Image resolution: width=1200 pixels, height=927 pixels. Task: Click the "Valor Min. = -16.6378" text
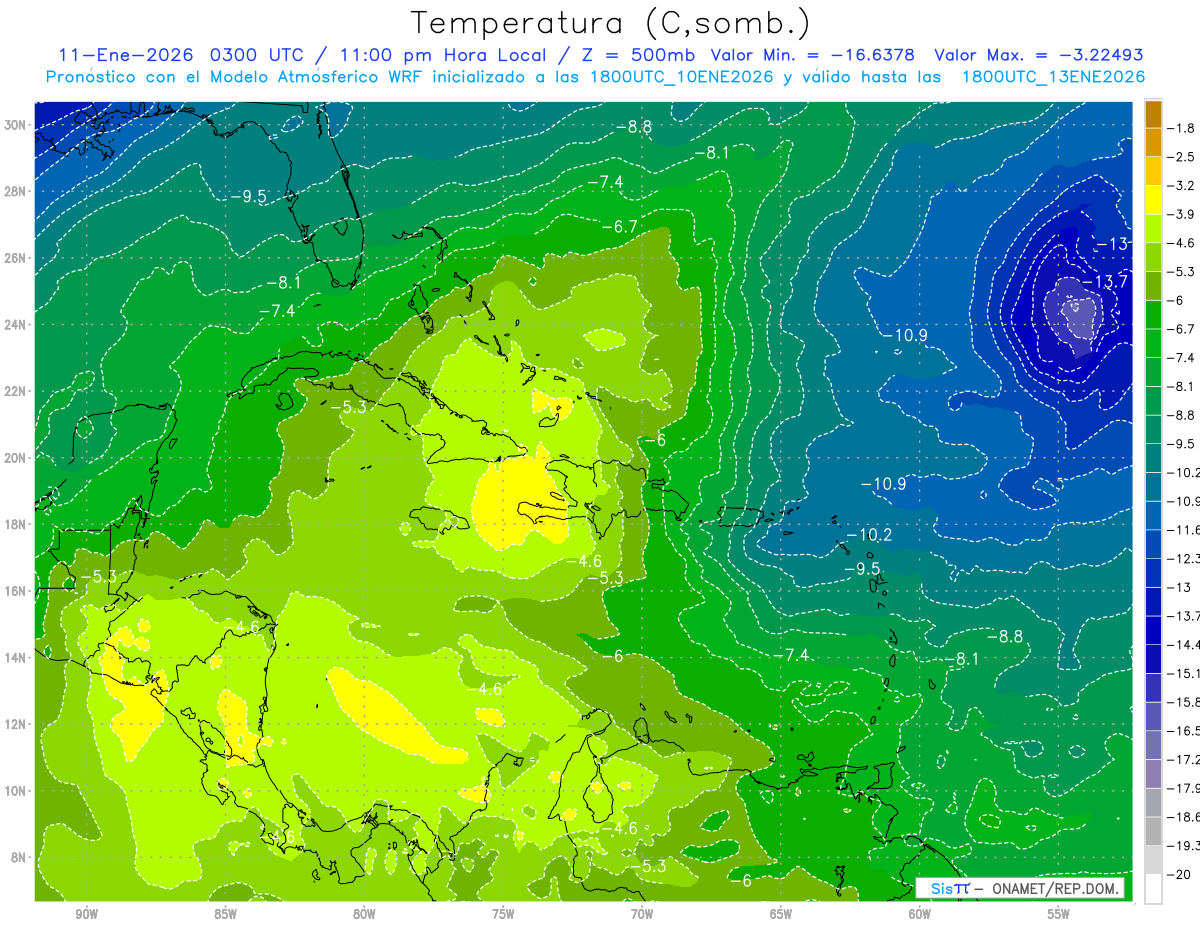pyautogui.click(x=813, y=54)
